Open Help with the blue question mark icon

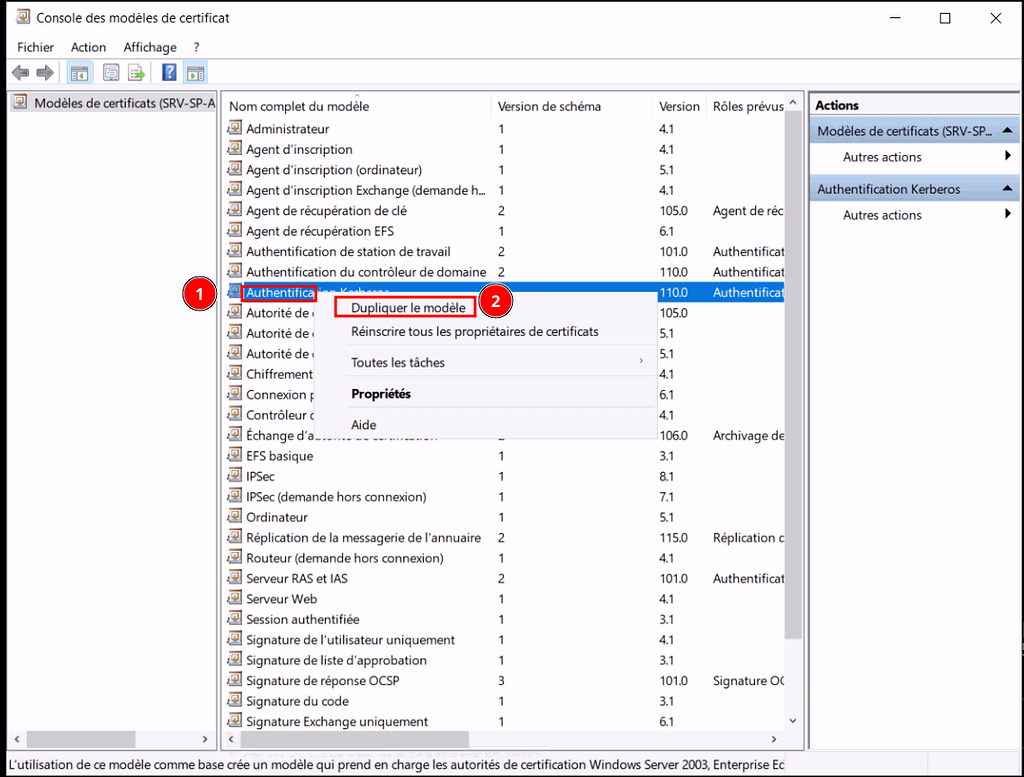[169, 73]
